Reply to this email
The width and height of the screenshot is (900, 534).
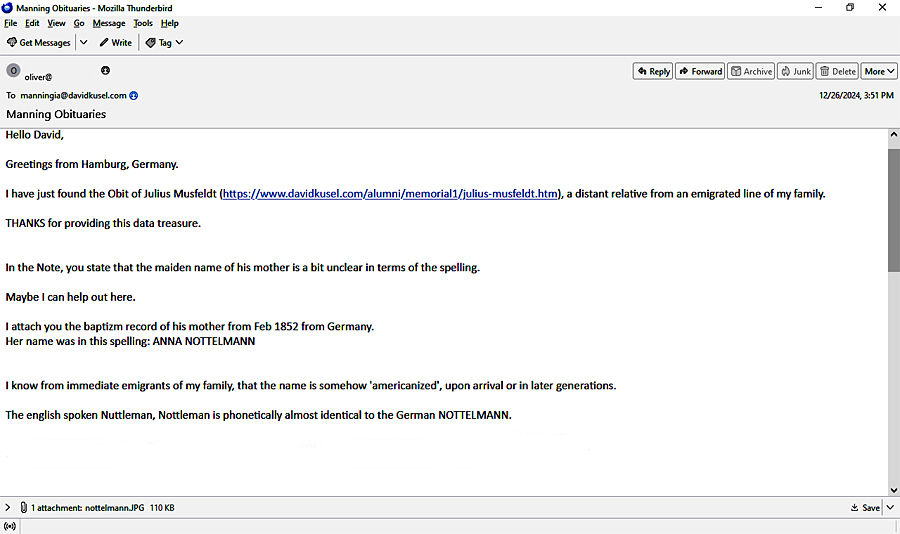(652, 71)
